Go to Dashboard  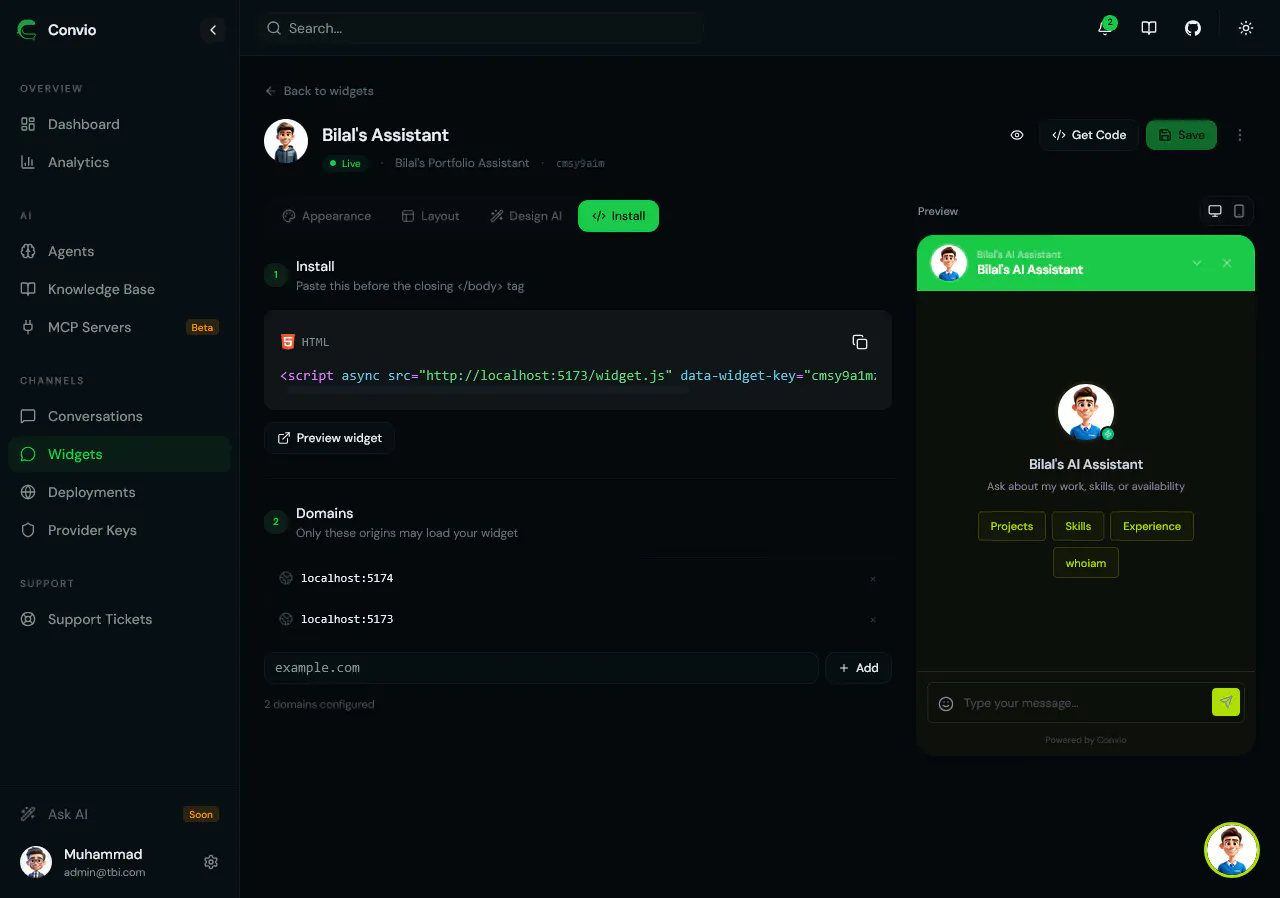click(119, 124)
